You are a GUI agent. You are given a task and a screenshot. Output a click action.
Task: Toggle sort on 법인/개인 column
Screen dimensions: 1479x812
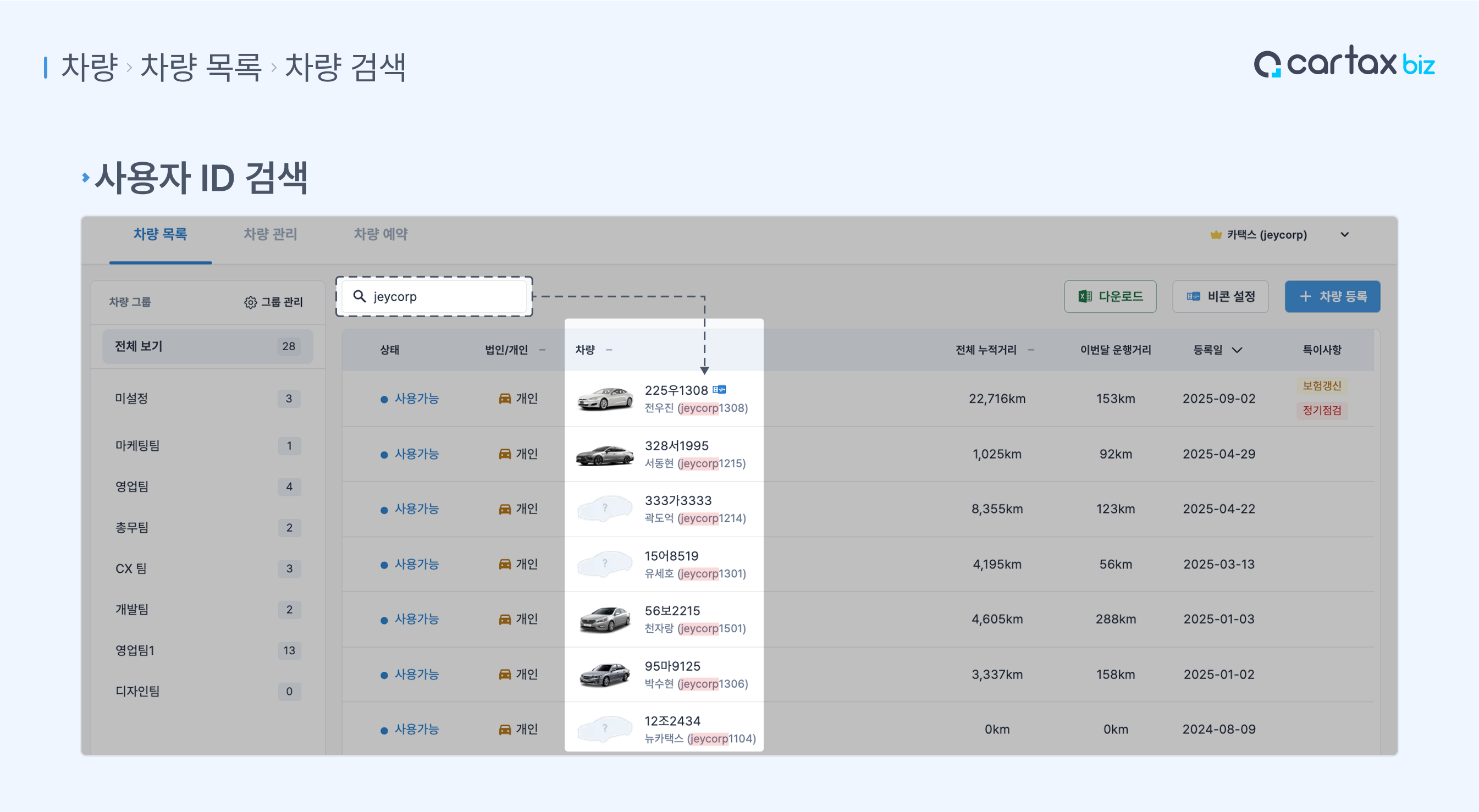click(x=542, y=350)
